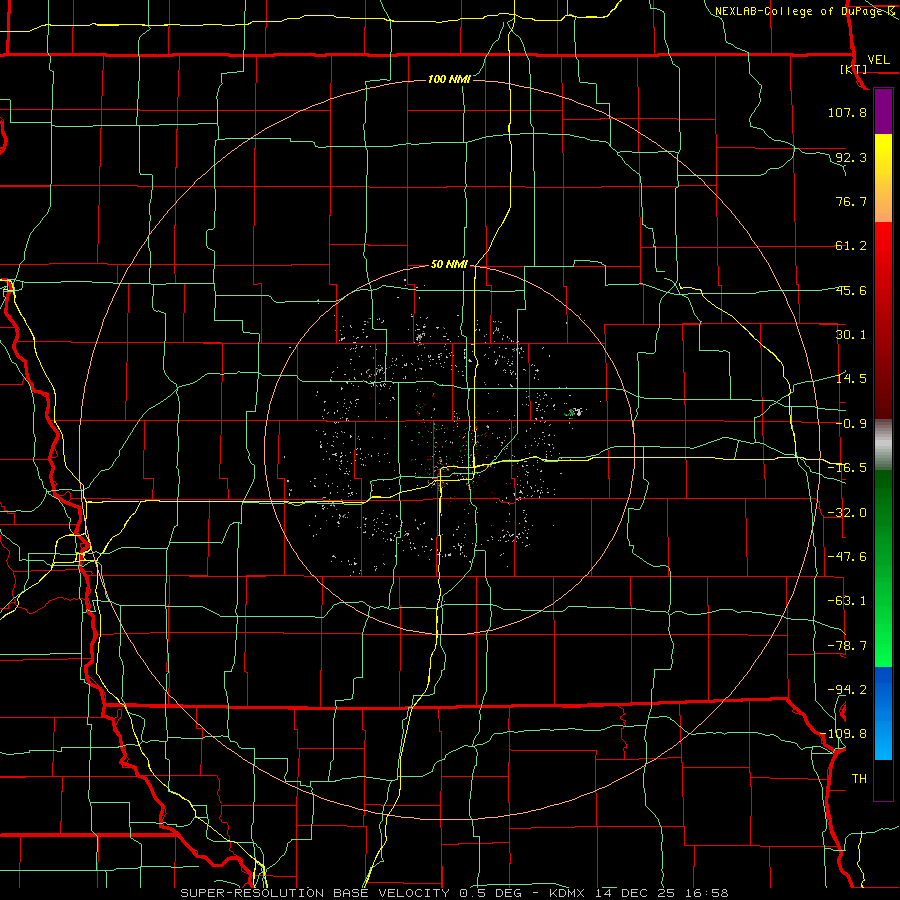Click the yellow-orange segment of the color bar
The width and height of the screenshot is (900, 900).
click(883, 178)
